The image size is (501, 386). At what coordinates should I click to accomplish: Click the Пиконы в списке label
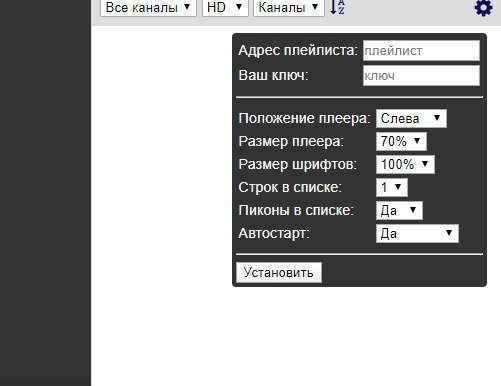tap(296, 210)
